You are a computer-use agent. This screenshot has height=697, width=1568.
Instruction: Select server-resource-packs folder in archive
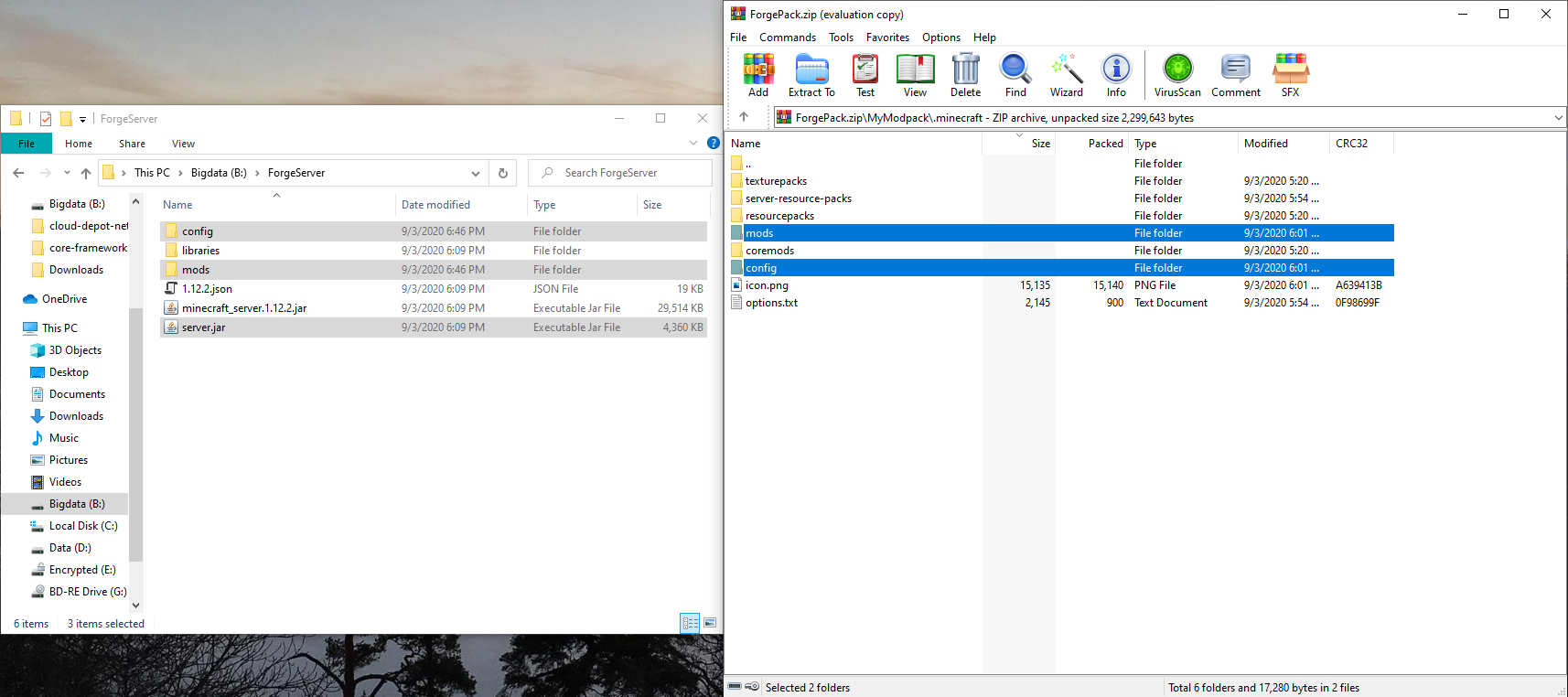click(798, 198)
